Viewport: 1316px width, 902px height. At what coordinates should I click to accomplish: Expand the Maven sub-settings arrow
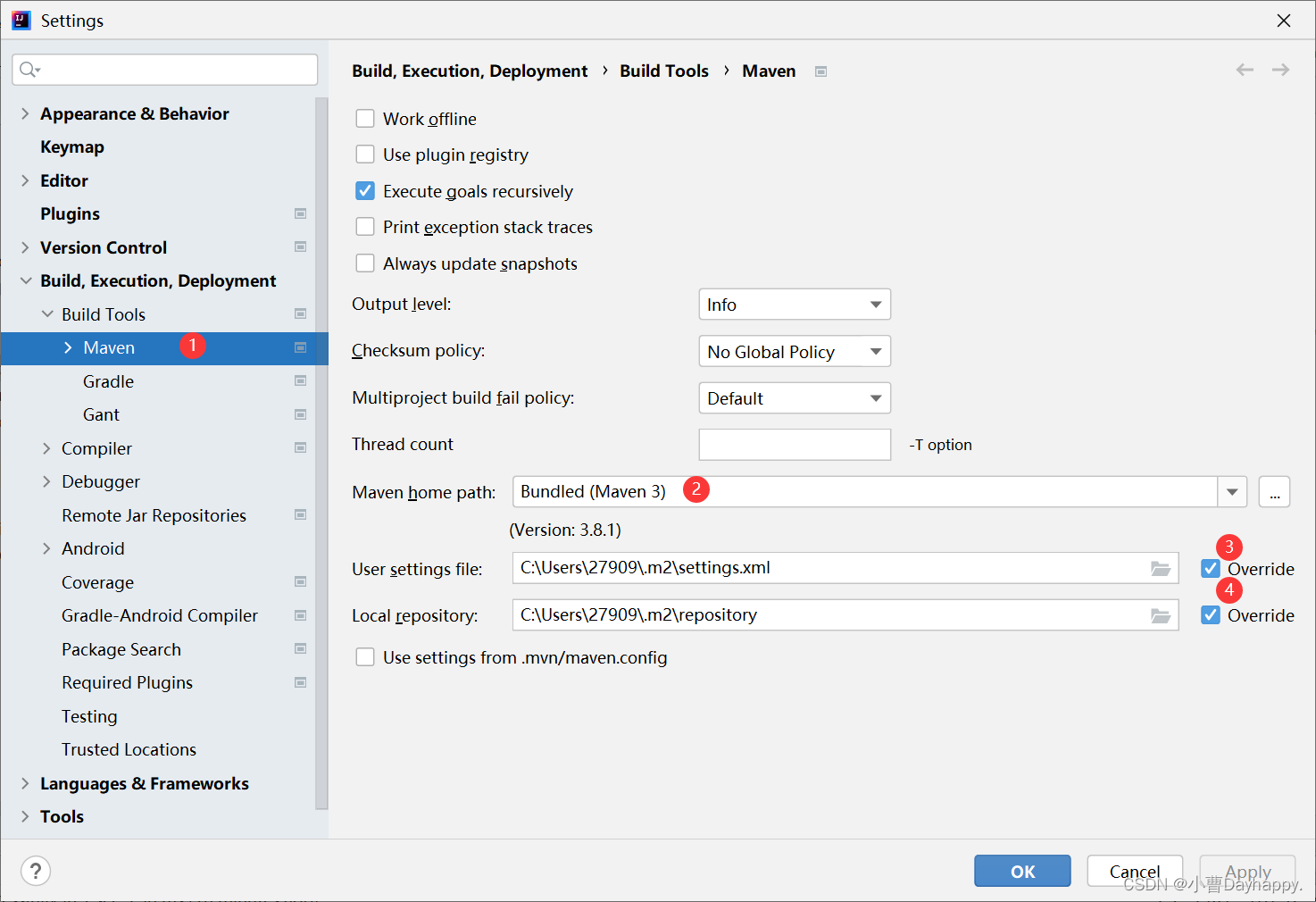coord(68,347)
